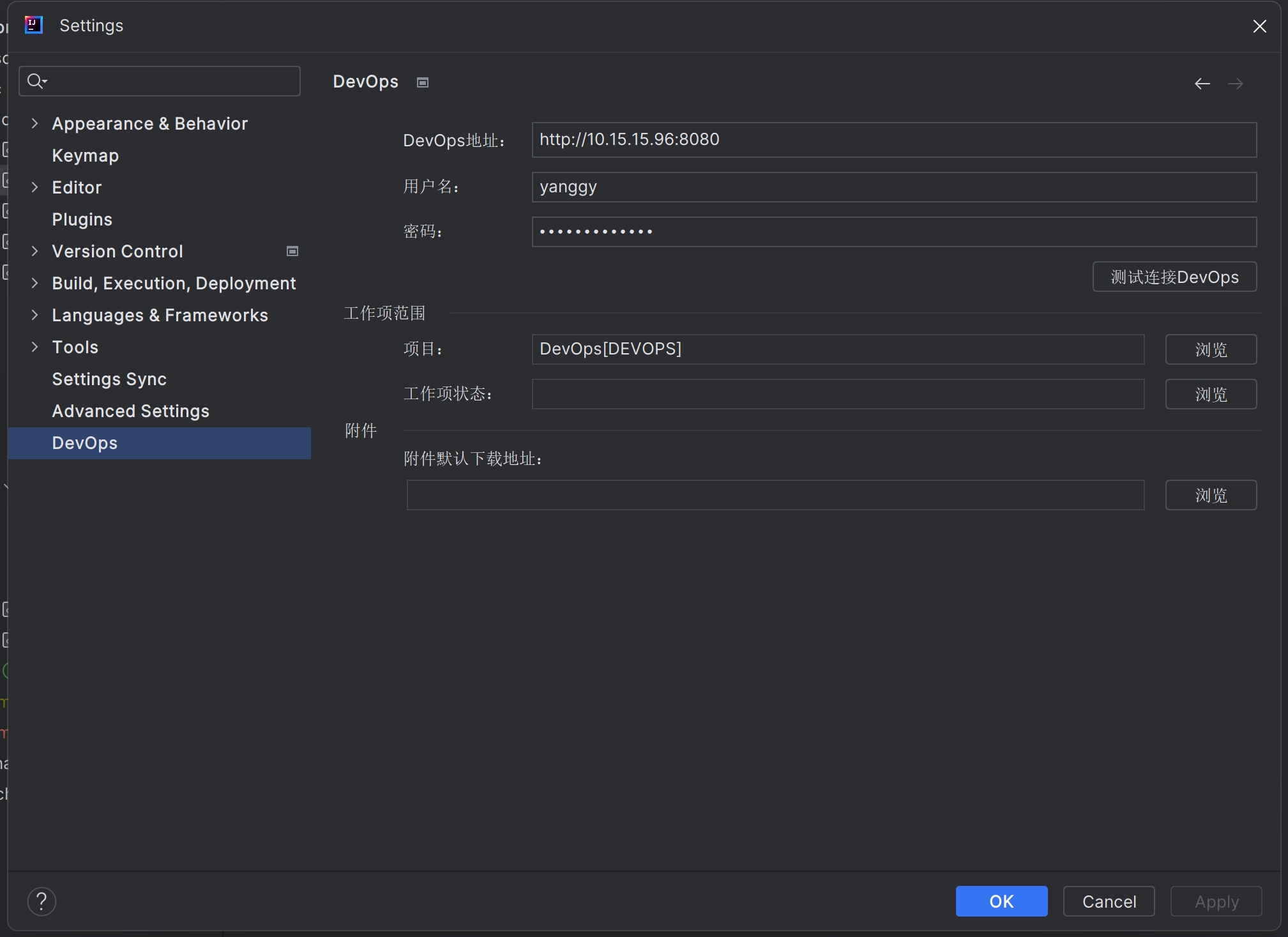Click the 密码 password field

point(893,232)
